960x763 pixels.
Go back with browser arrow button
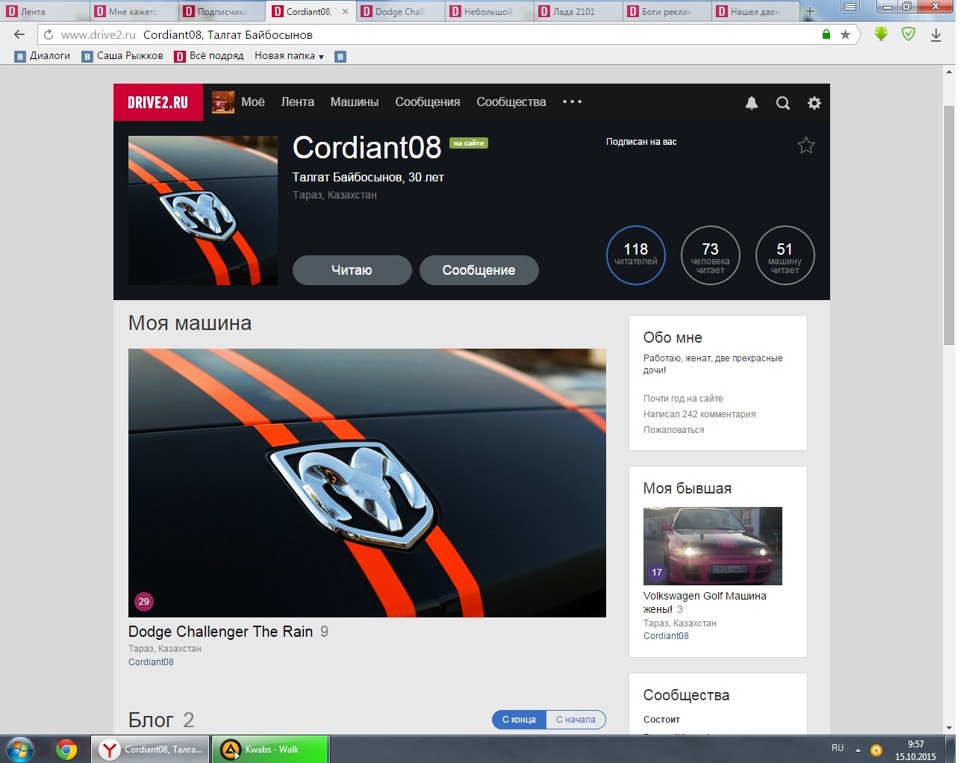[19, 35]
